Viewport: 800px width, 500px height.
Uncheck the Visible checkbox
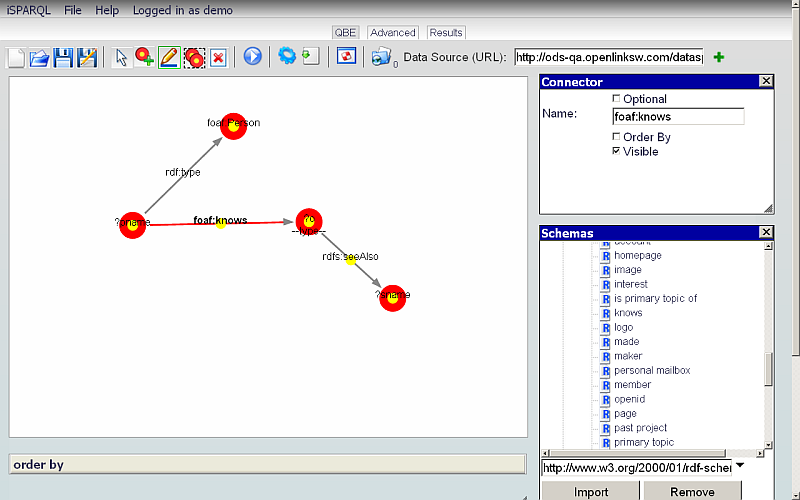pos(616,151)
